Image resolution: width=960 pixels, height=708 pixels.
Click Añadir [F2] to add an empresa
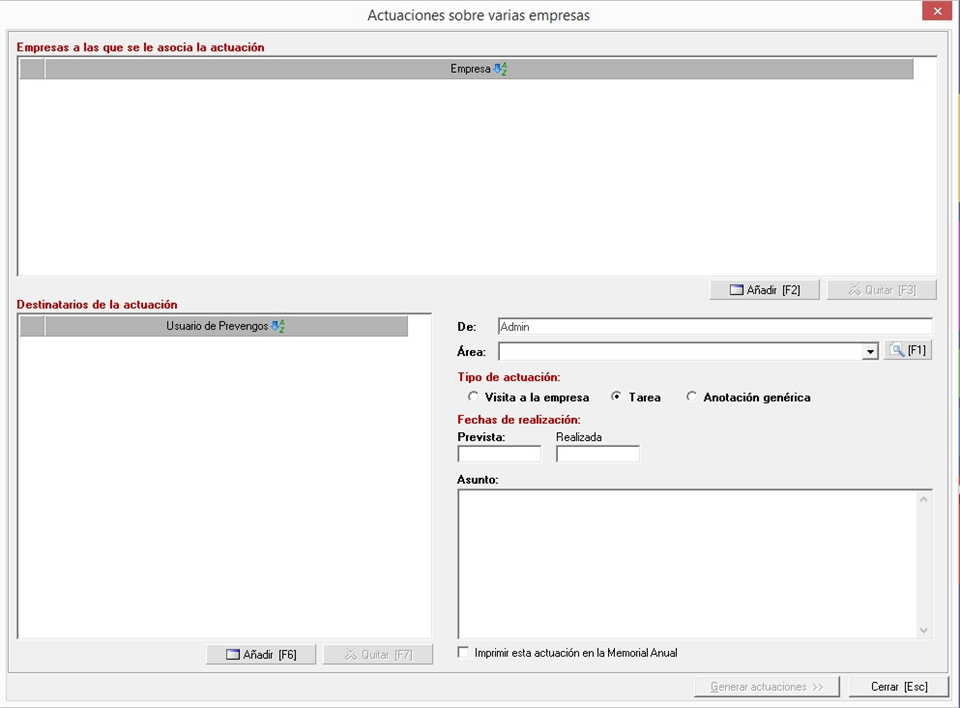tap(765, 290)
